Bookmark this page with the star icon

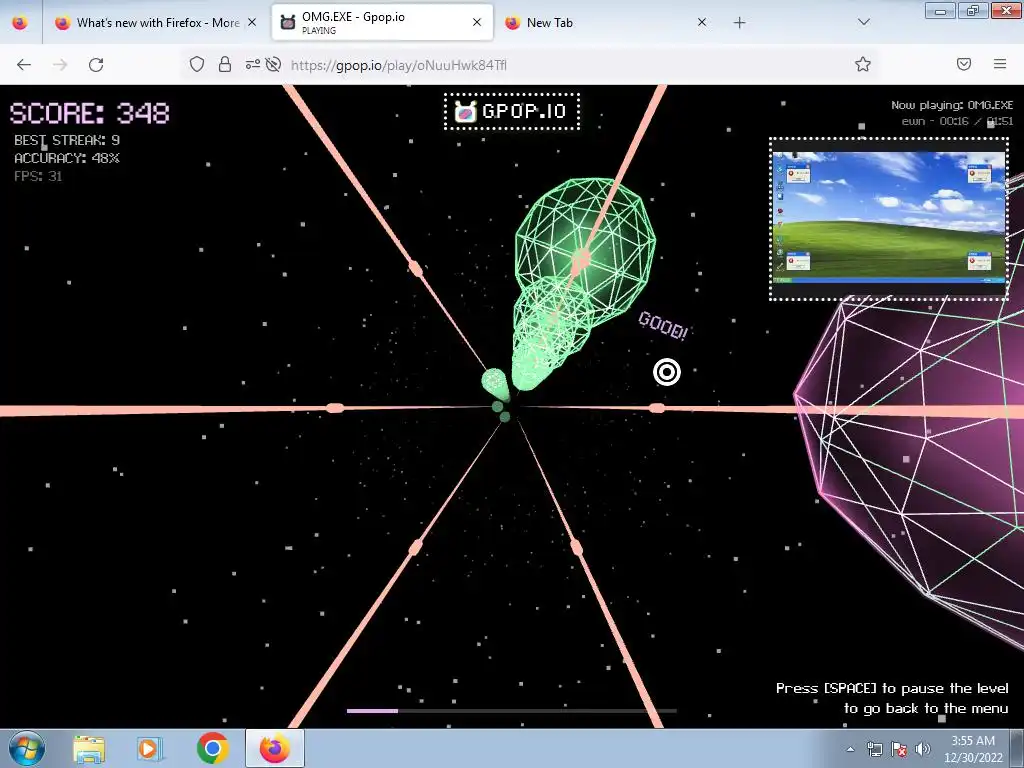coord(863,64)
